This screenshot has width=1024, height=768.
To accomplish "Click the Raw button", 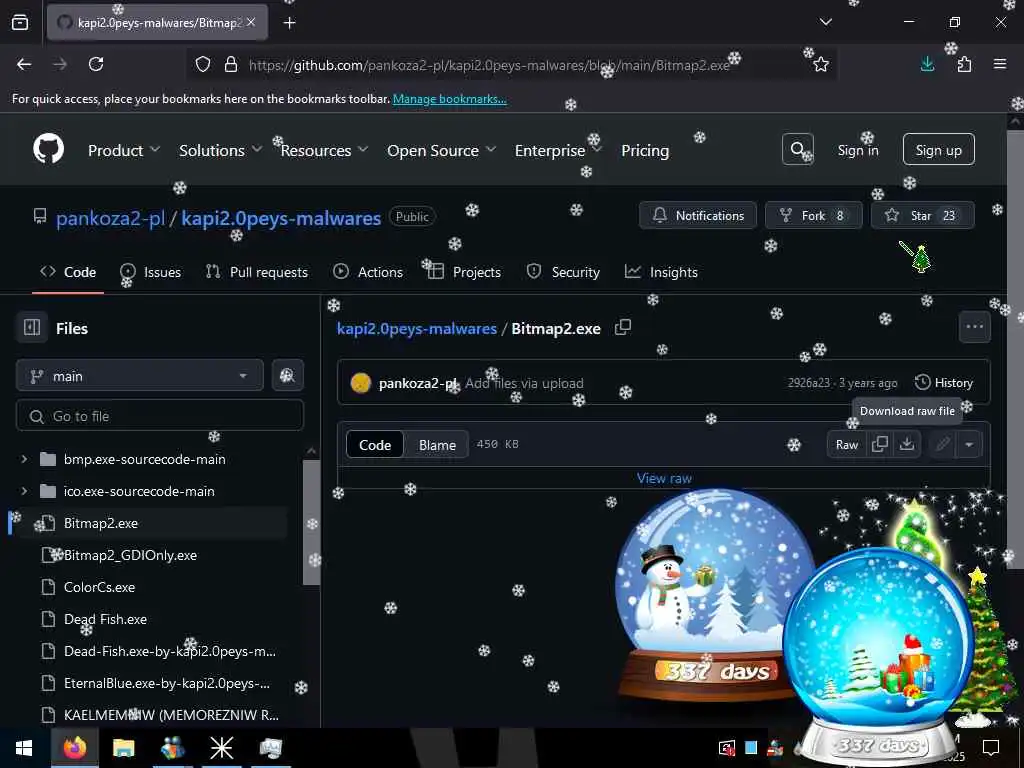I will pos(846,444).
